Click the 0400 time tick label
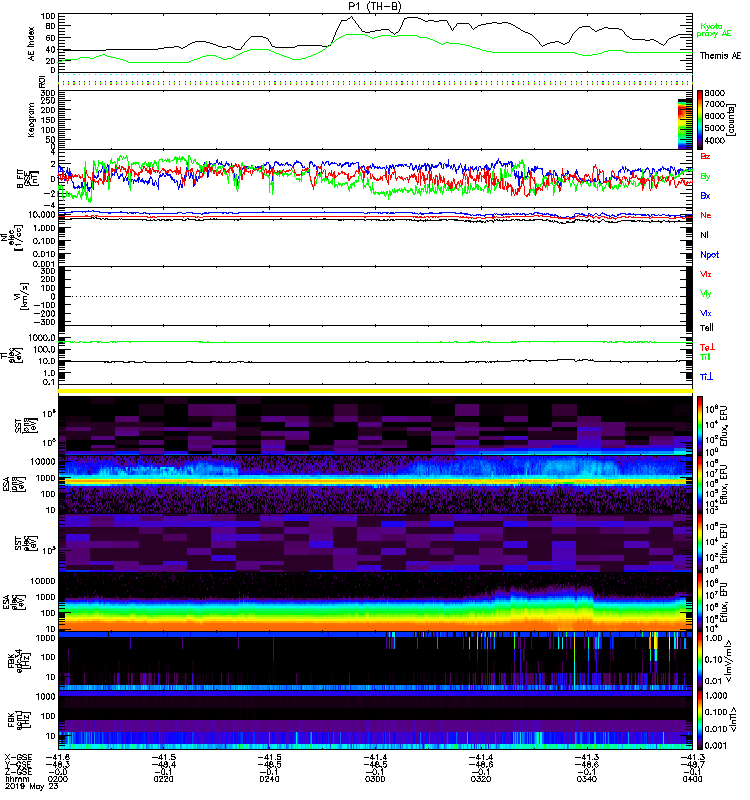This screenshot has height=800, width=750. (692, 779)
